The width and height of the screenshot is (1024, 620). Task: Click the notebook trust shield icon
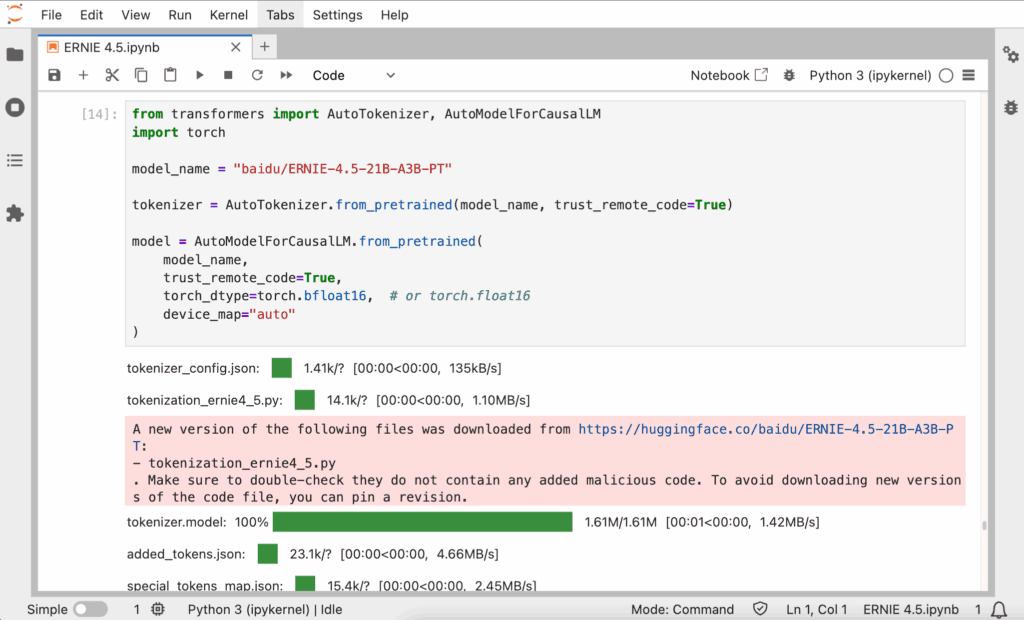[760, 609]
